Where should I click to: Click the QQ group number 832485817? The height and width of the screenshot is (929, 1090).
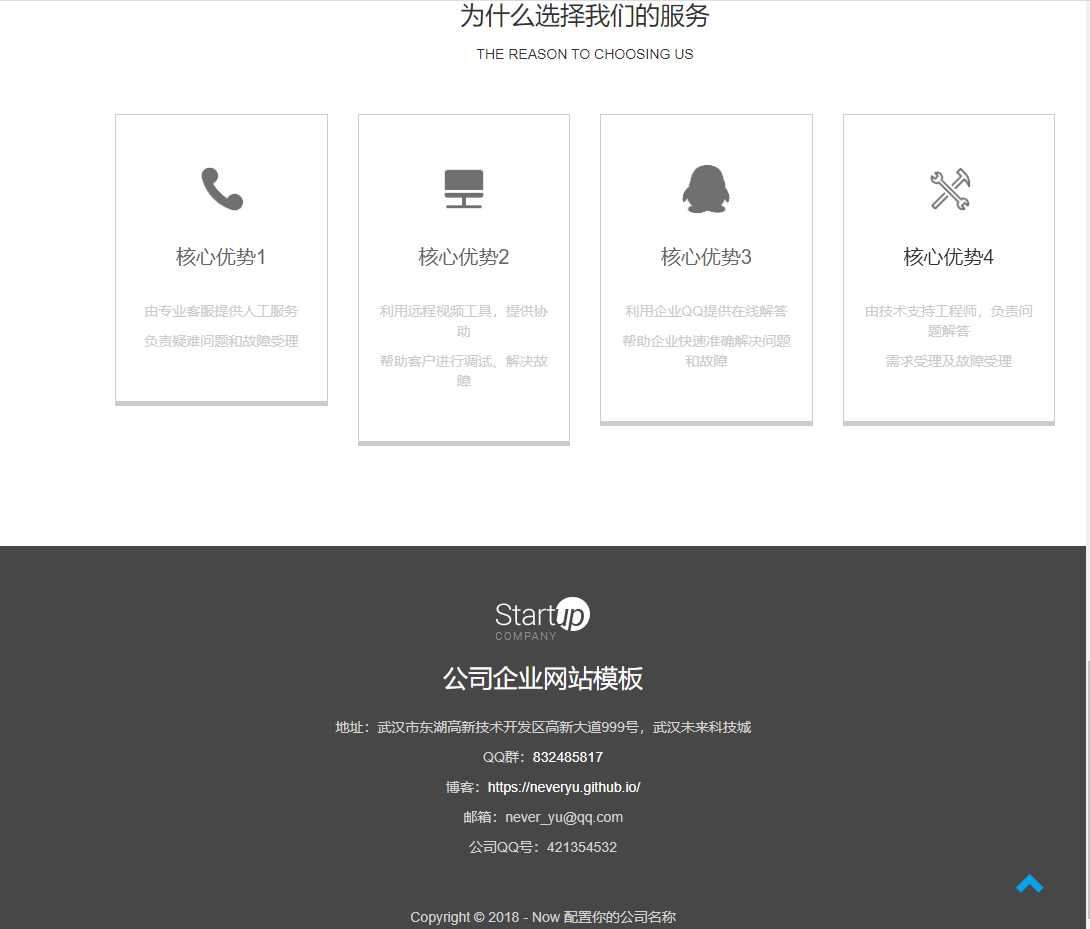point(567,757)
